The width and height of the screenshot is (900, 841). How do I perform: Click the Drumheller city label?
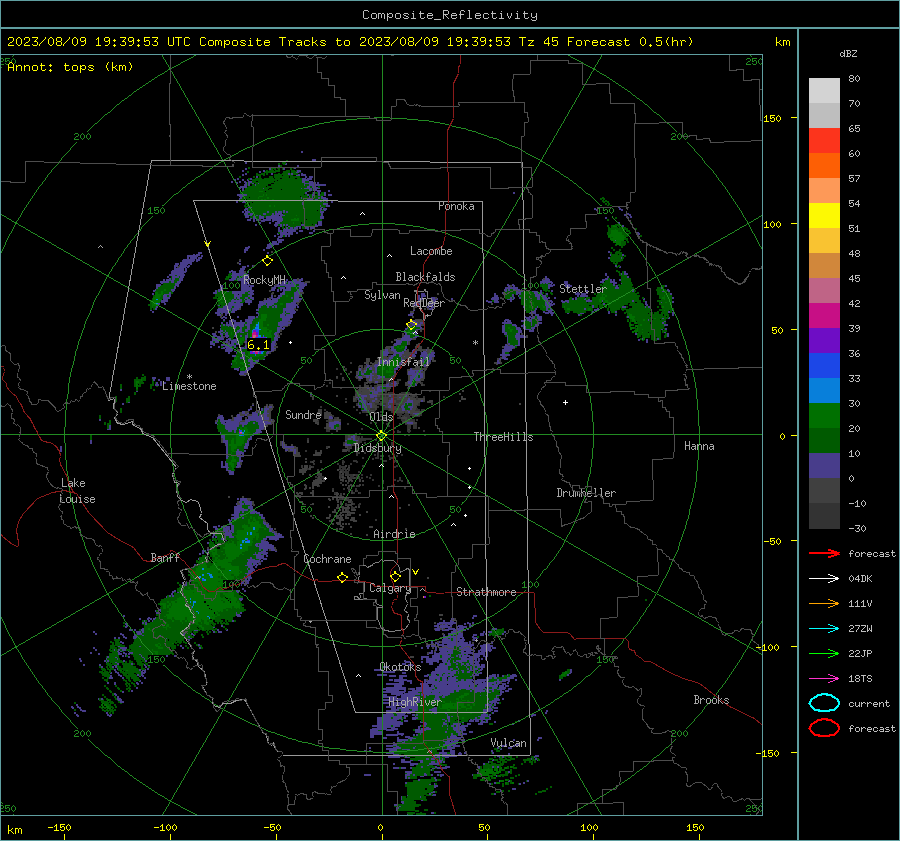pyautogui.click(x=586, y=493)
